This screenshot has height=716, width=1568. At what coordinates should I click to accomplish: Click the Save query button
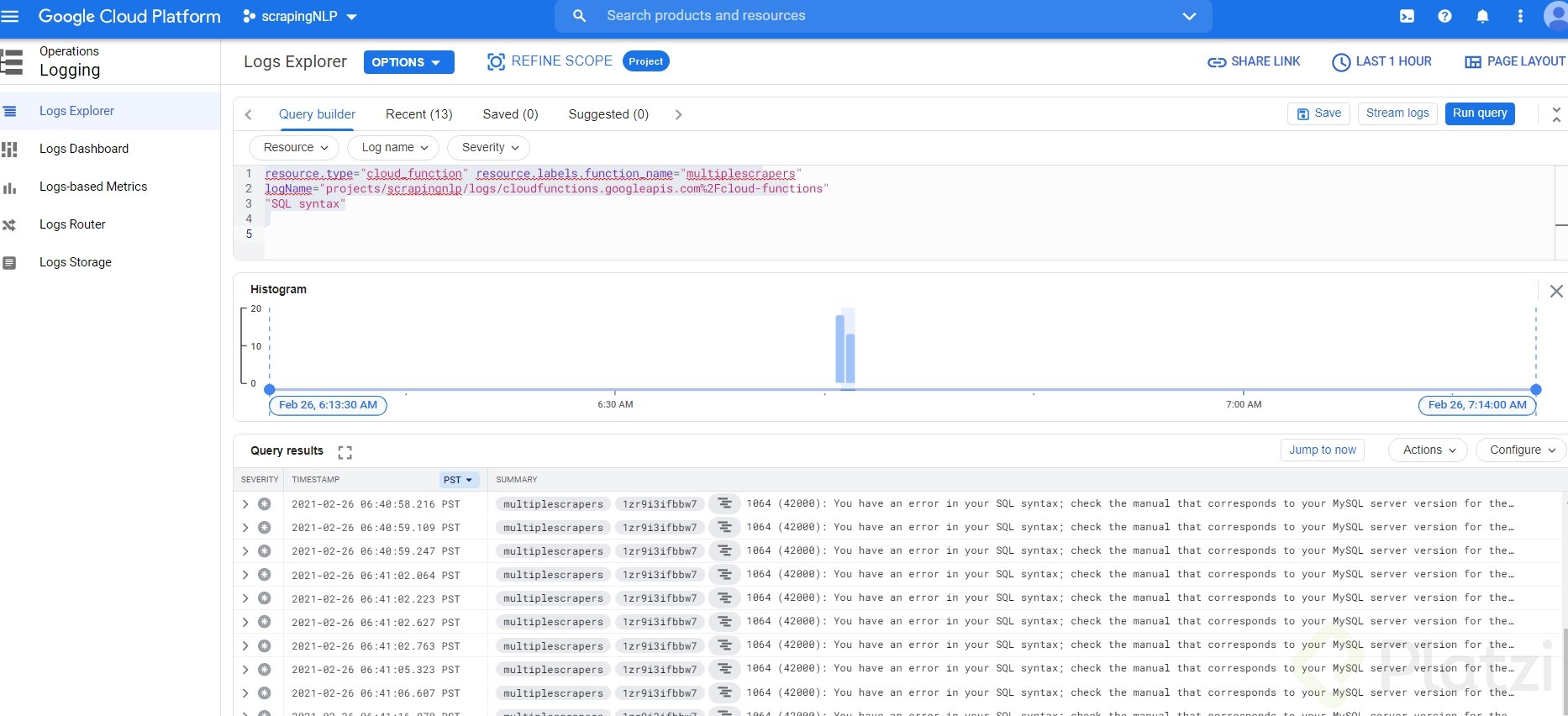(1318, 113)
